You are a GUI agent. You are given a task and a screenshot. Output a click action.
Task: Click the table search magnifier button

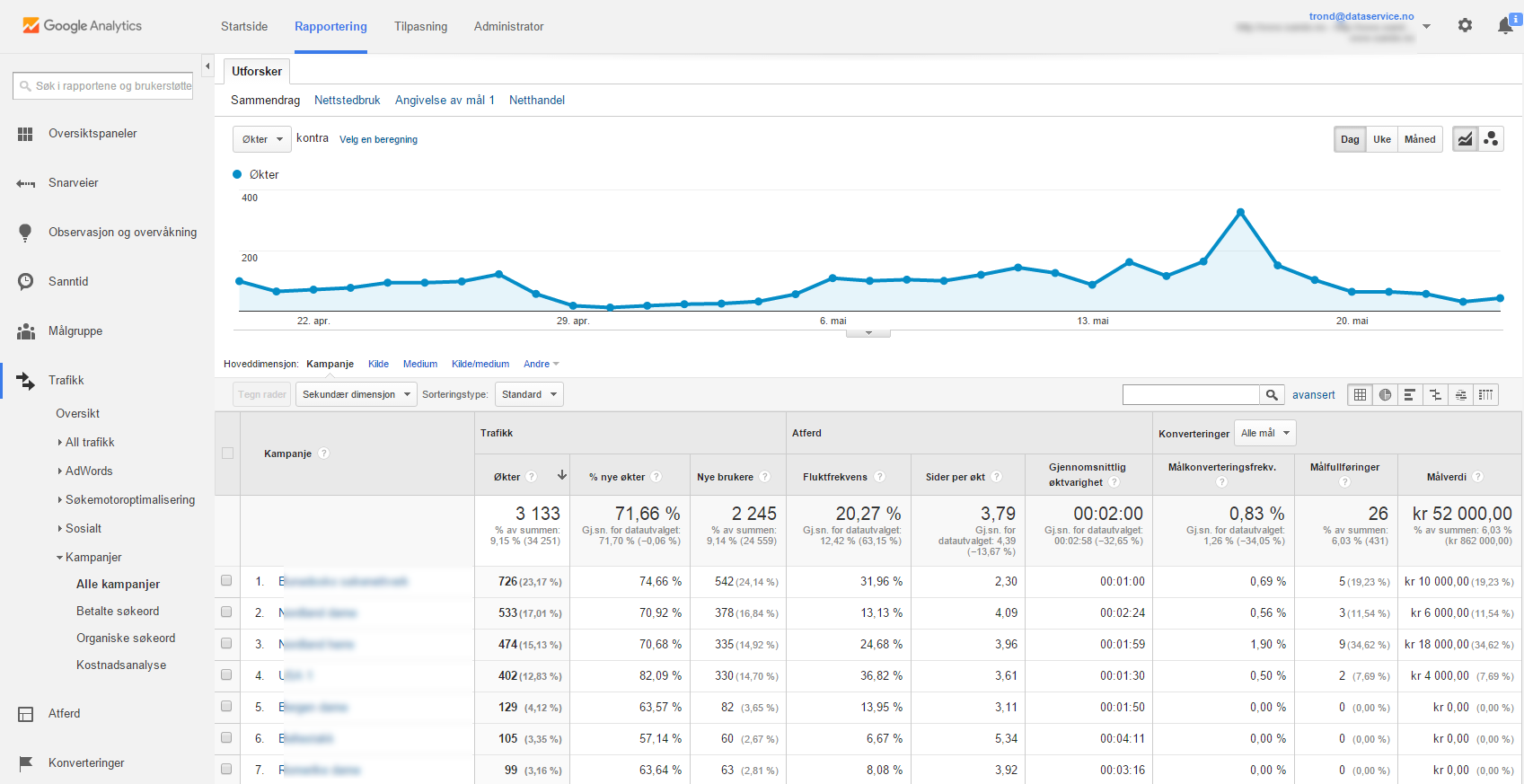[1272, 394]
